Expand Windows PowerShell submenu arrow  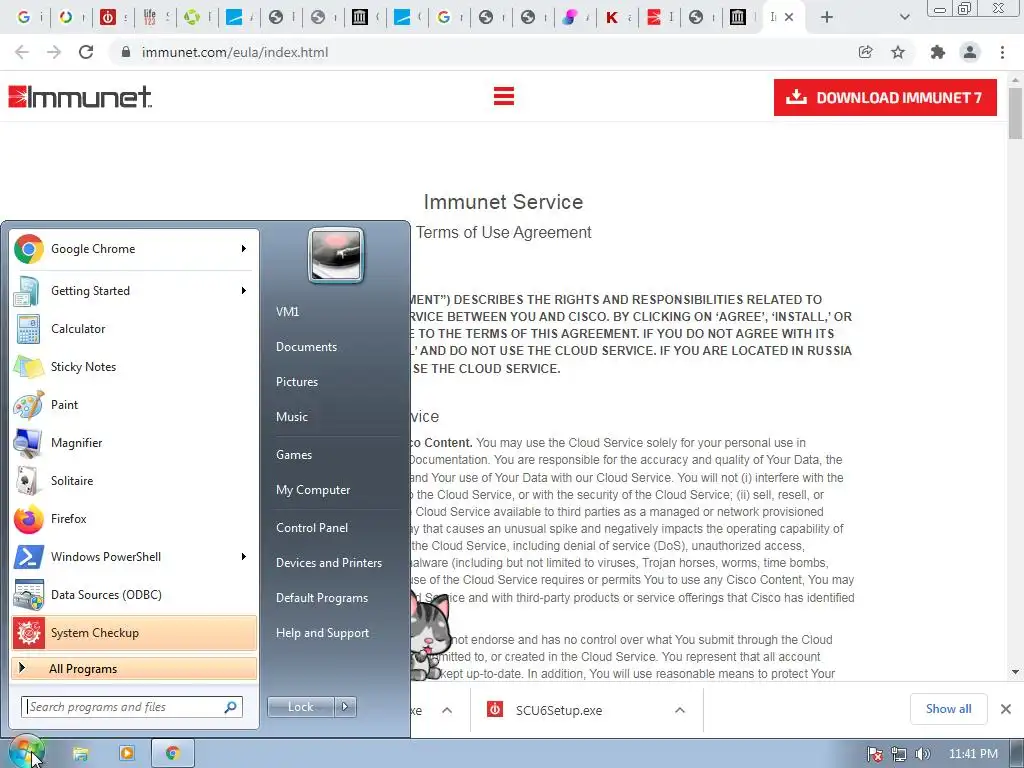coord(244,556)
